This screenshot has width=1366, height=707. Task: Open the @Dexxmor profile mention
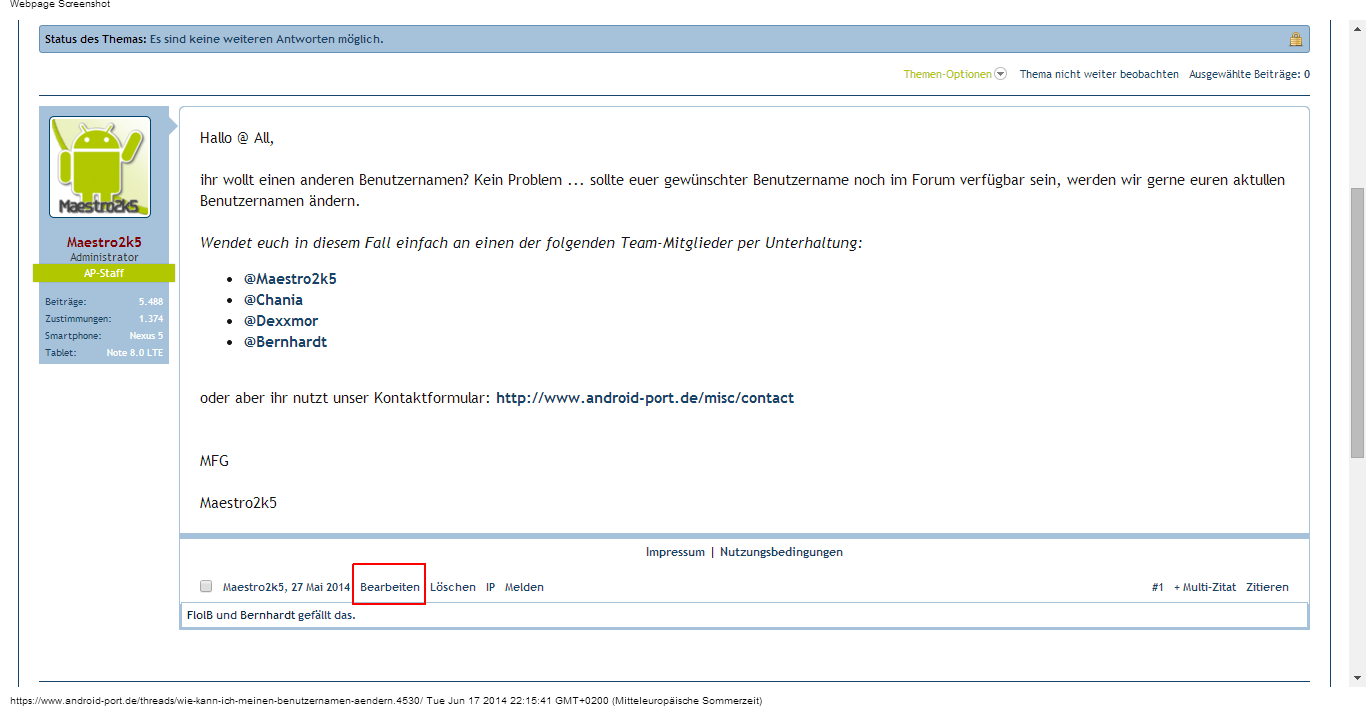pyautogui.click(x=281, y=321)
